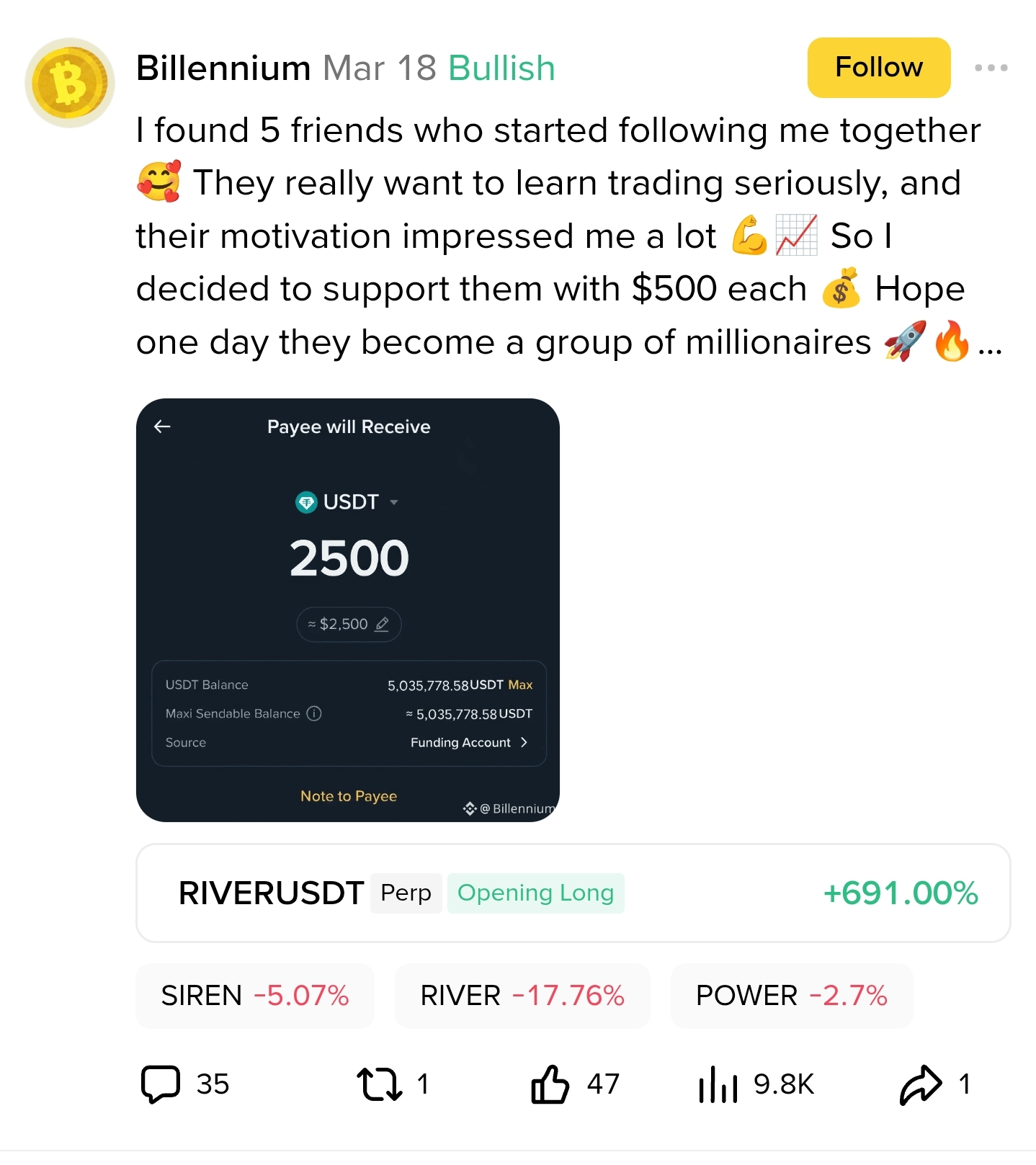Expand the USDT currency dropdown

coord(393,502)
